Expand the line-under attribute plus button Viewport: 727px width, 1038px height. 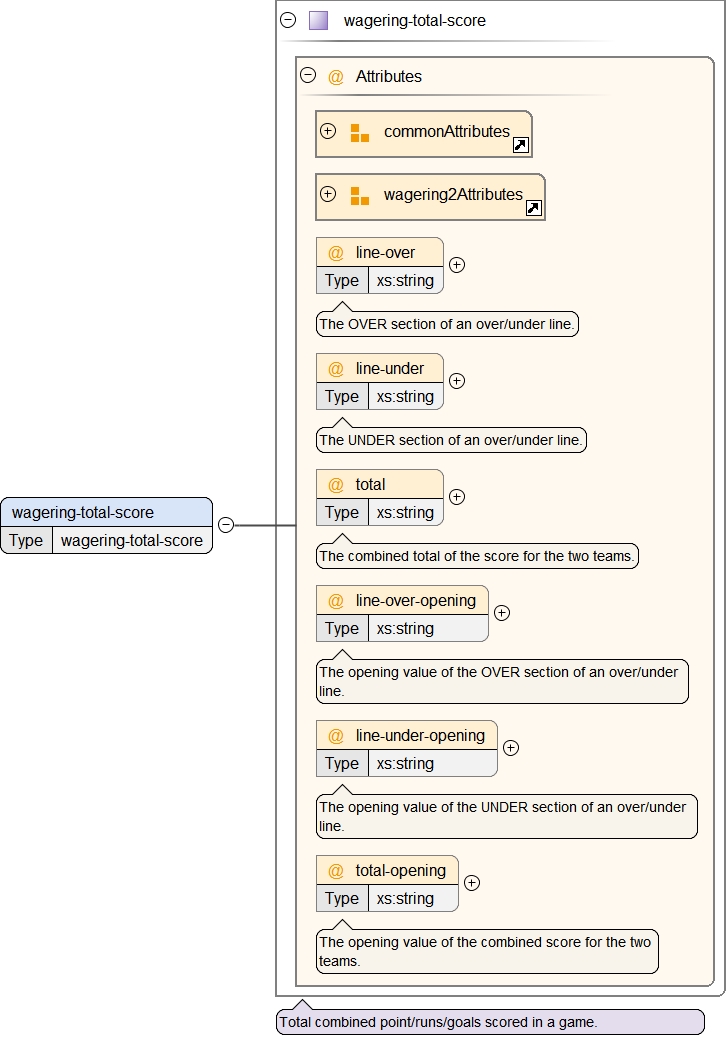point(457,381)
